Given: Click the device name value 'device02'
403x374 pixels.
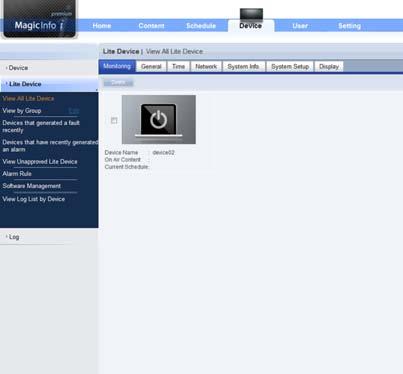Looking at the screenshot, I should click(163, 152).
